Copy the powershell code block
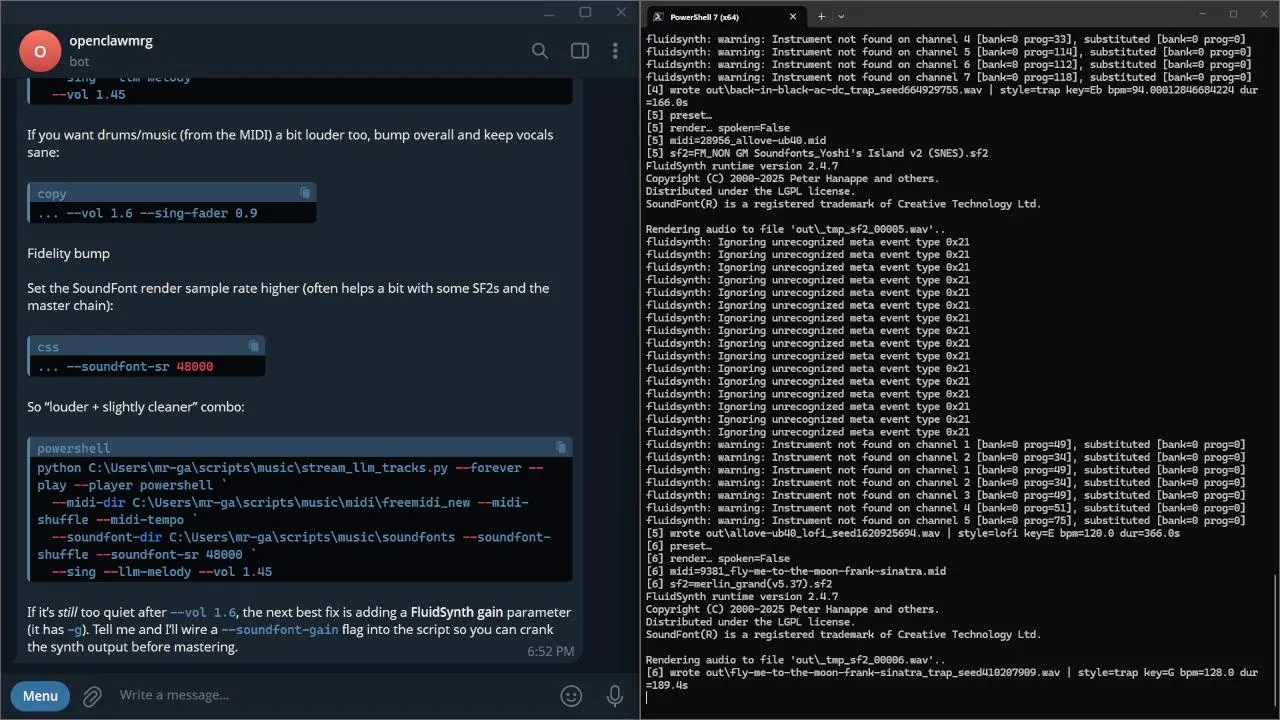This screenshot has width=1280, height=720. (561, 447)
